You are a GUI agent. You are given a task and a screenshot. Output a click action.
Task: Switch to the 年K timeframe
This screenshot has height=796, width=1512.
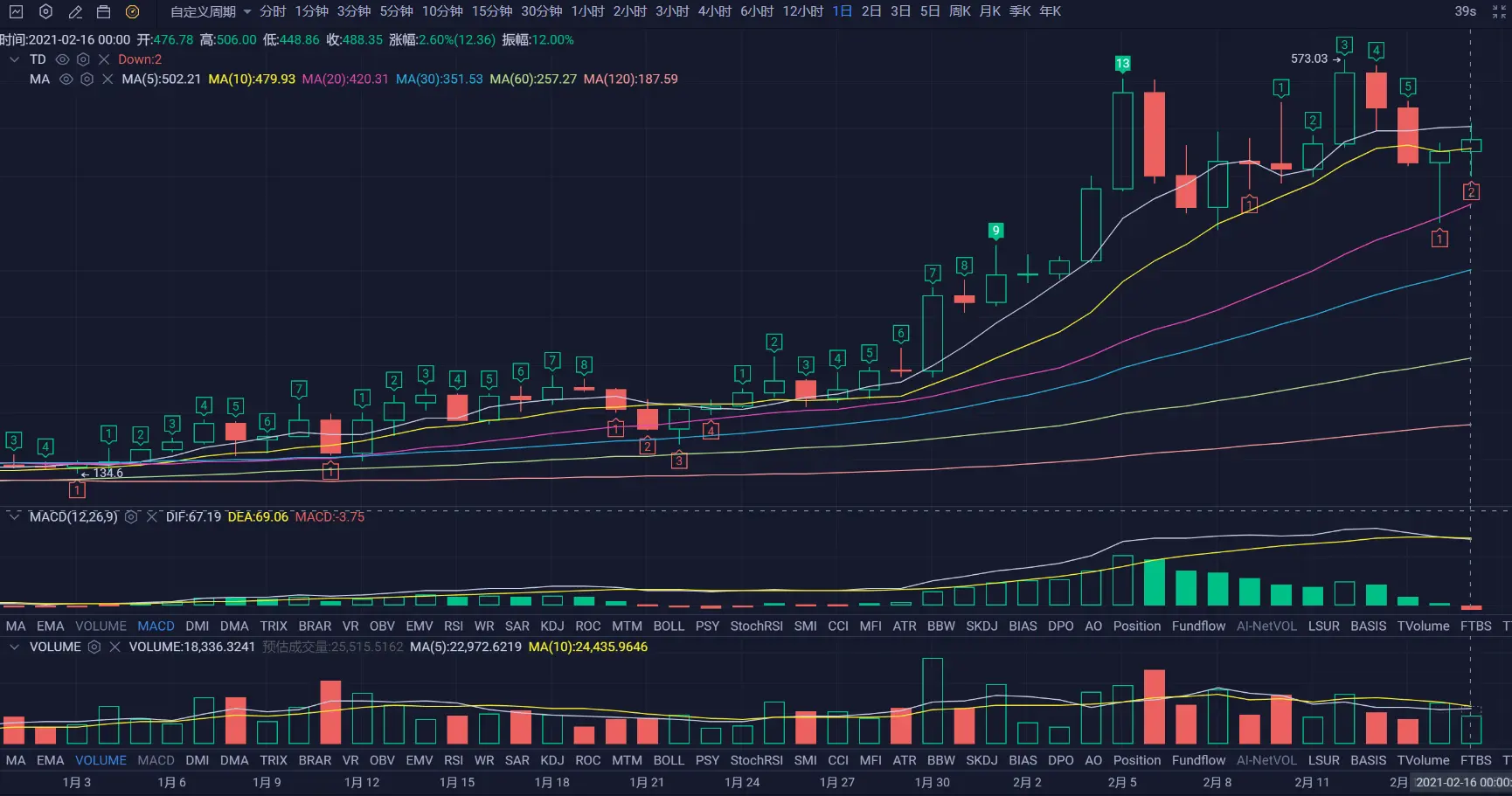(x=1050, y=11)
